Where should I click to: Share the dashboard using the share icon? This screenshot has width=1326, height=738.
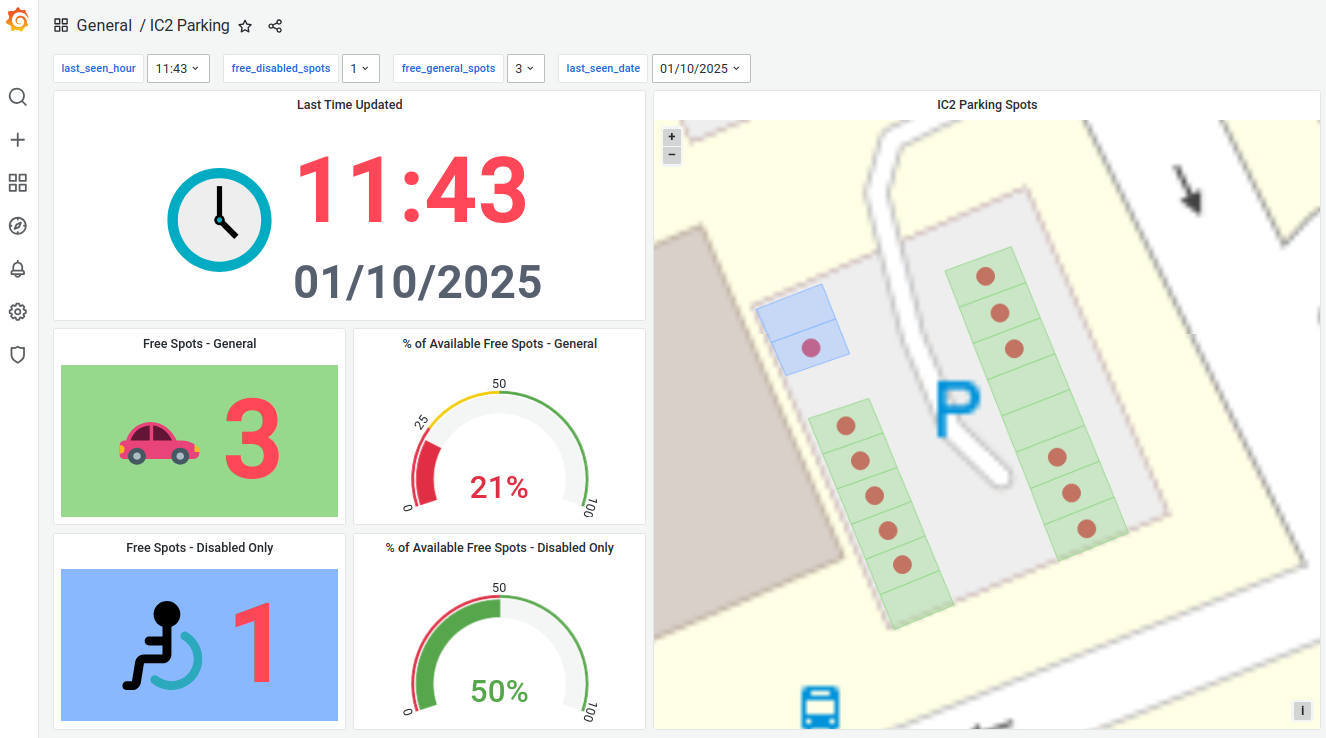275,27
